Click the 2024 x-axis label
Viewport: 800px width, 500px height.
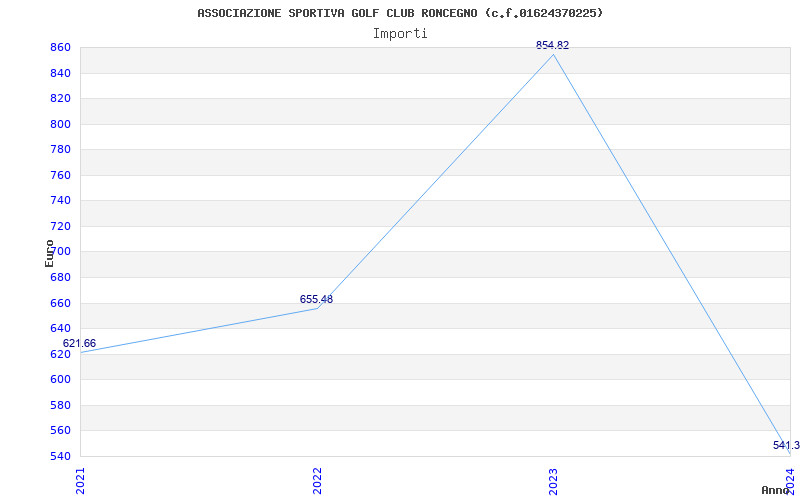(790, 481)
